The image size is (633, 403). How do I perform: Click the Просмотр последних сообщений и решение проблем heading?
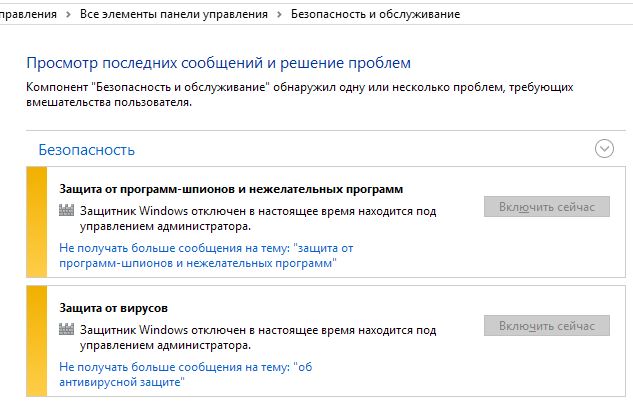[218, 64]
